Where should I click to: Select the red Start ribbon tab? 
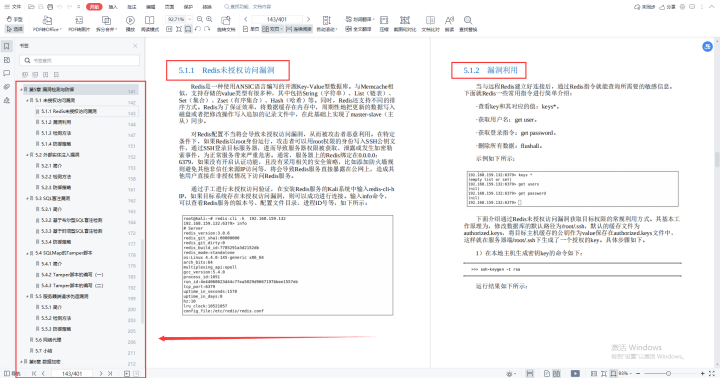click(94, 7)
